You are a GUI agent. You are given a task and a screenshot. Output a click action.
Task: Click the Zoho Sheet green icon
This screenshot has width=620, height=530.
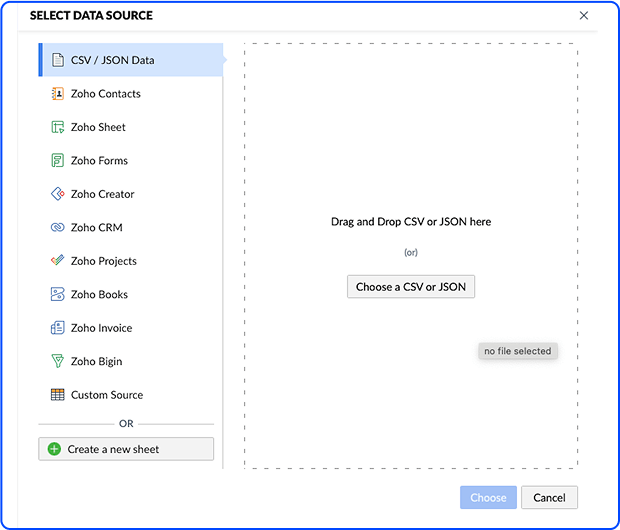pos(58,127)
